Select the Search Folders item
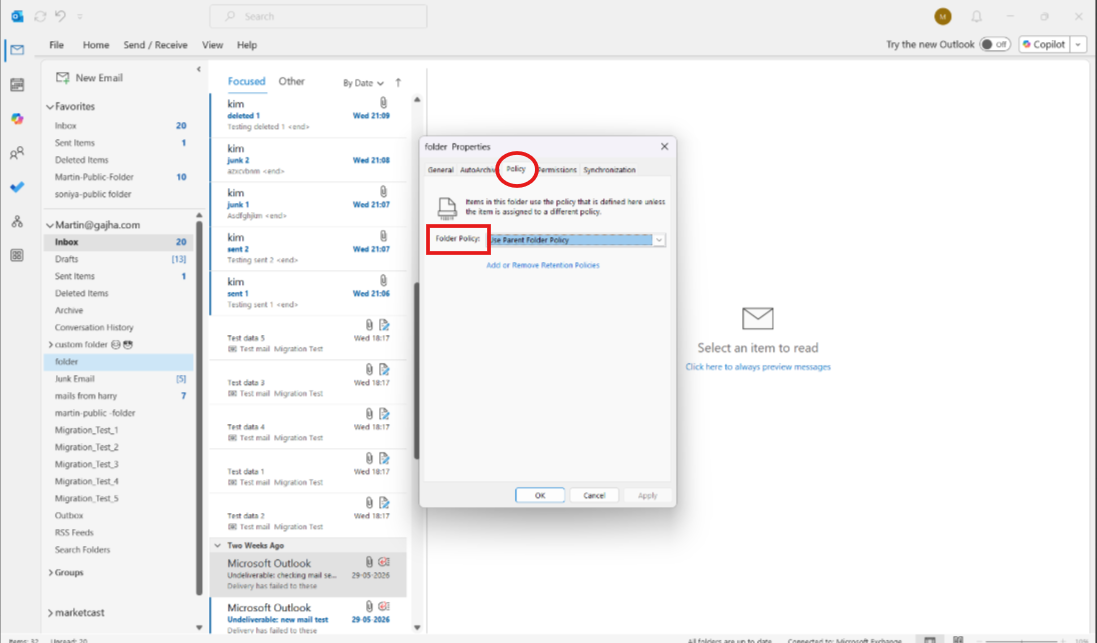The width and height of the screenshot is (1097, 643). coord(119,550)
